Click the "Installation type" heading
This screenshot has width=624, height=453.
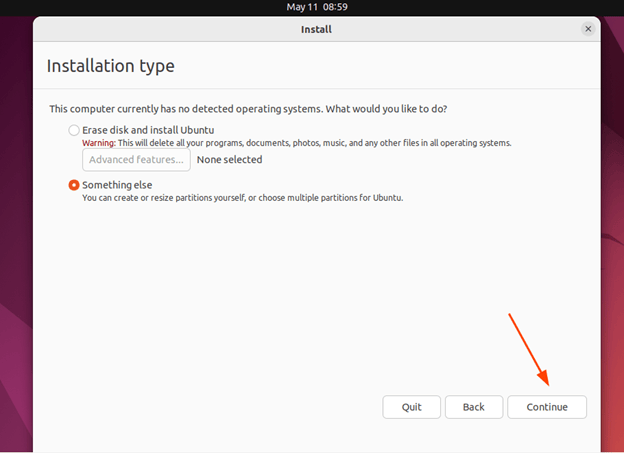click(111, 66)
